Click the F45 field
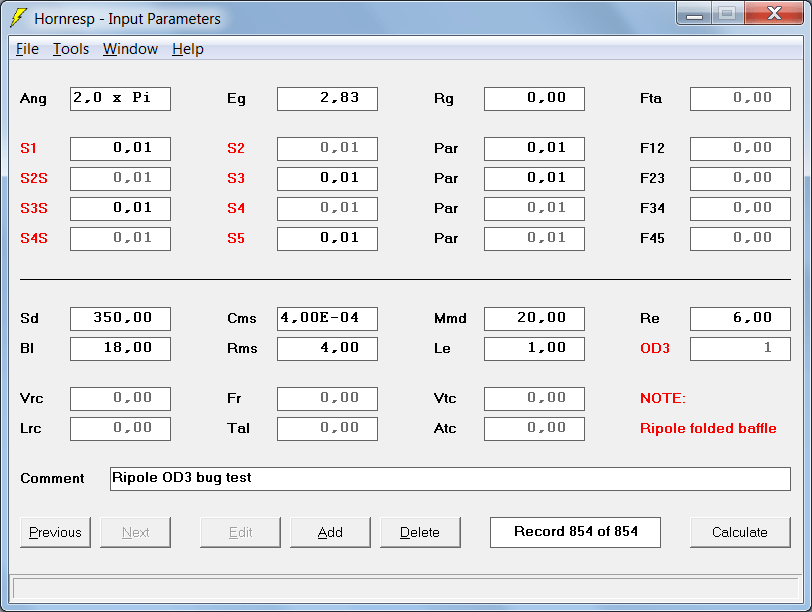The height and width of the screenshot is (612, 812). tap(741, 239)
